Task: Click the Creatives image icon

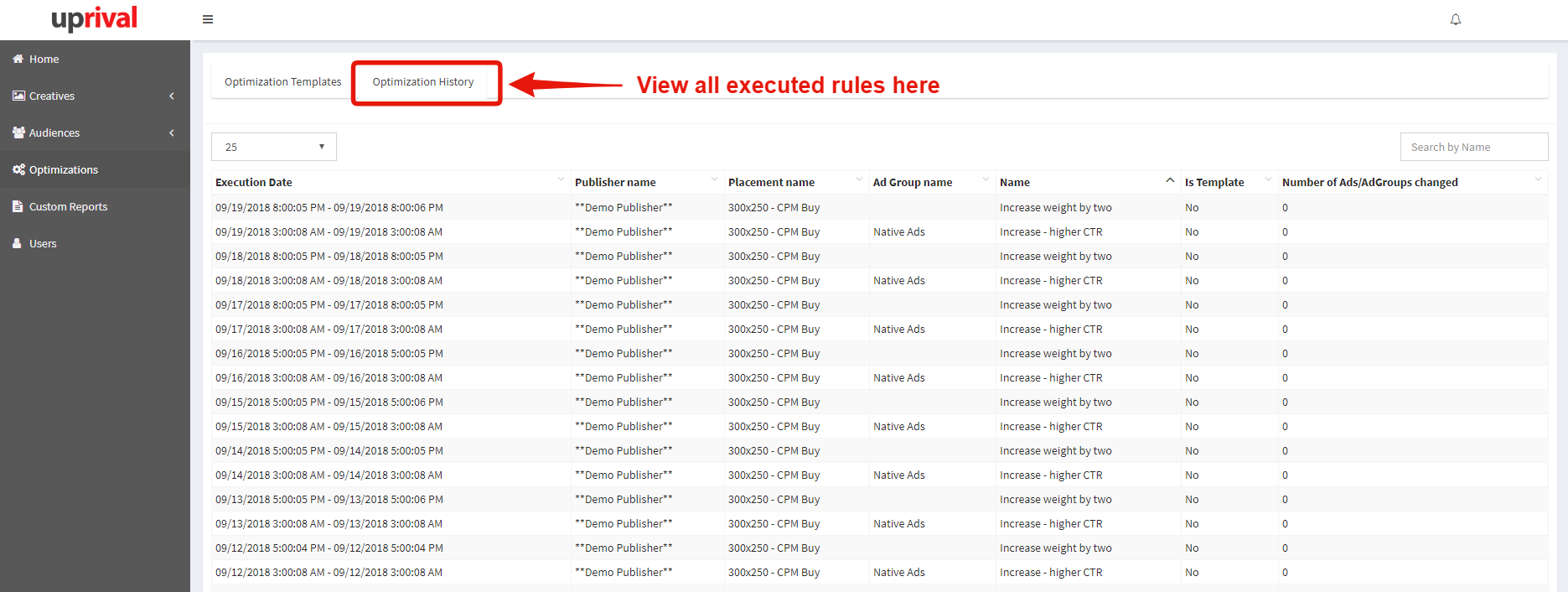Action: 18,96
